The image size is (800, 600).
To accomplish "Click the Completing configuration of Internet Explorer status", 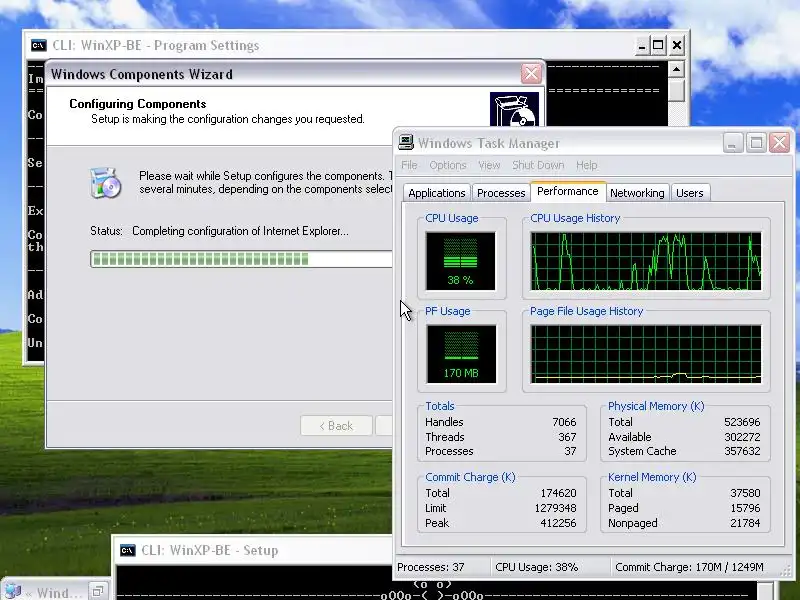I will pos(240,231).
